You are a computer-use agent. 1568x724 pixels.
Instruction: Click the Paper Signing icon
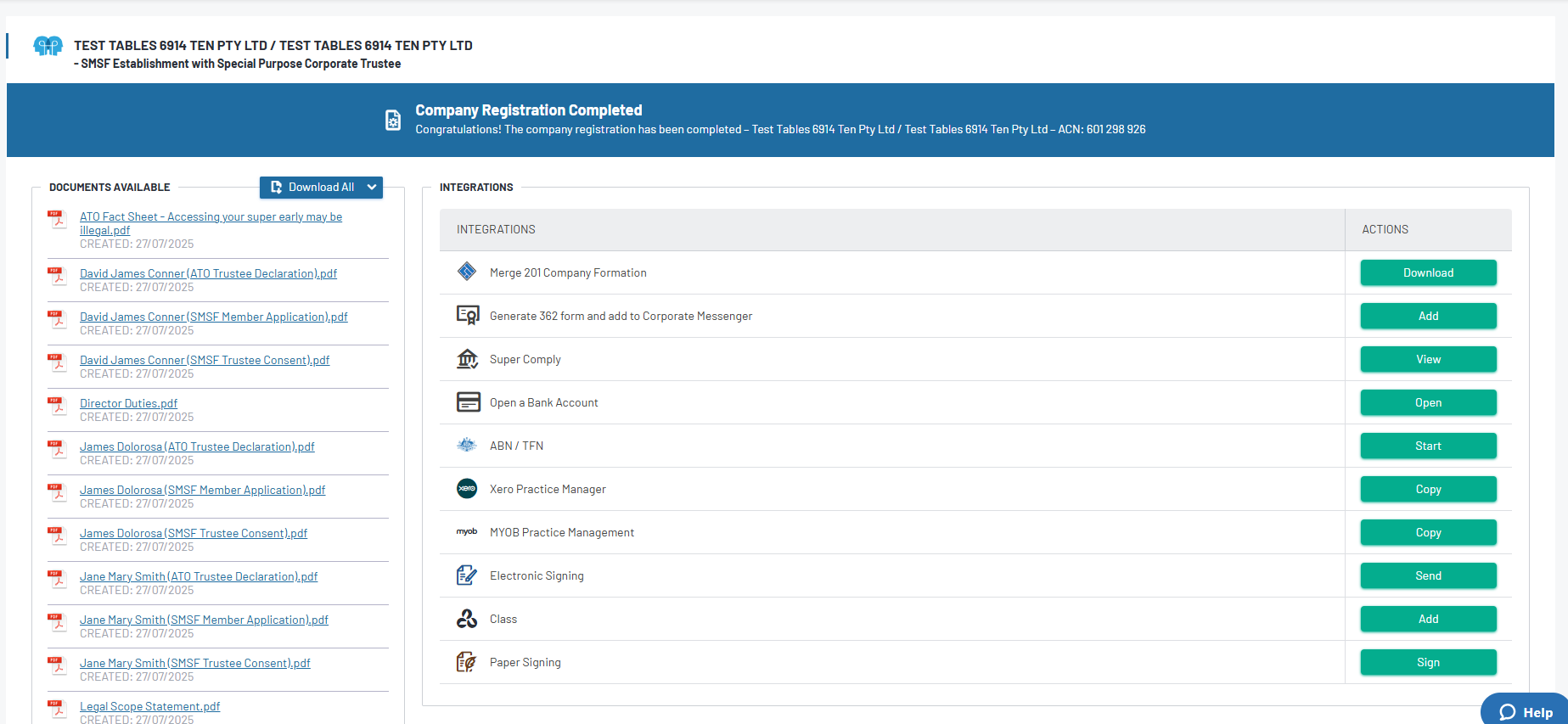pyautogui.click(x=467, y=662)
